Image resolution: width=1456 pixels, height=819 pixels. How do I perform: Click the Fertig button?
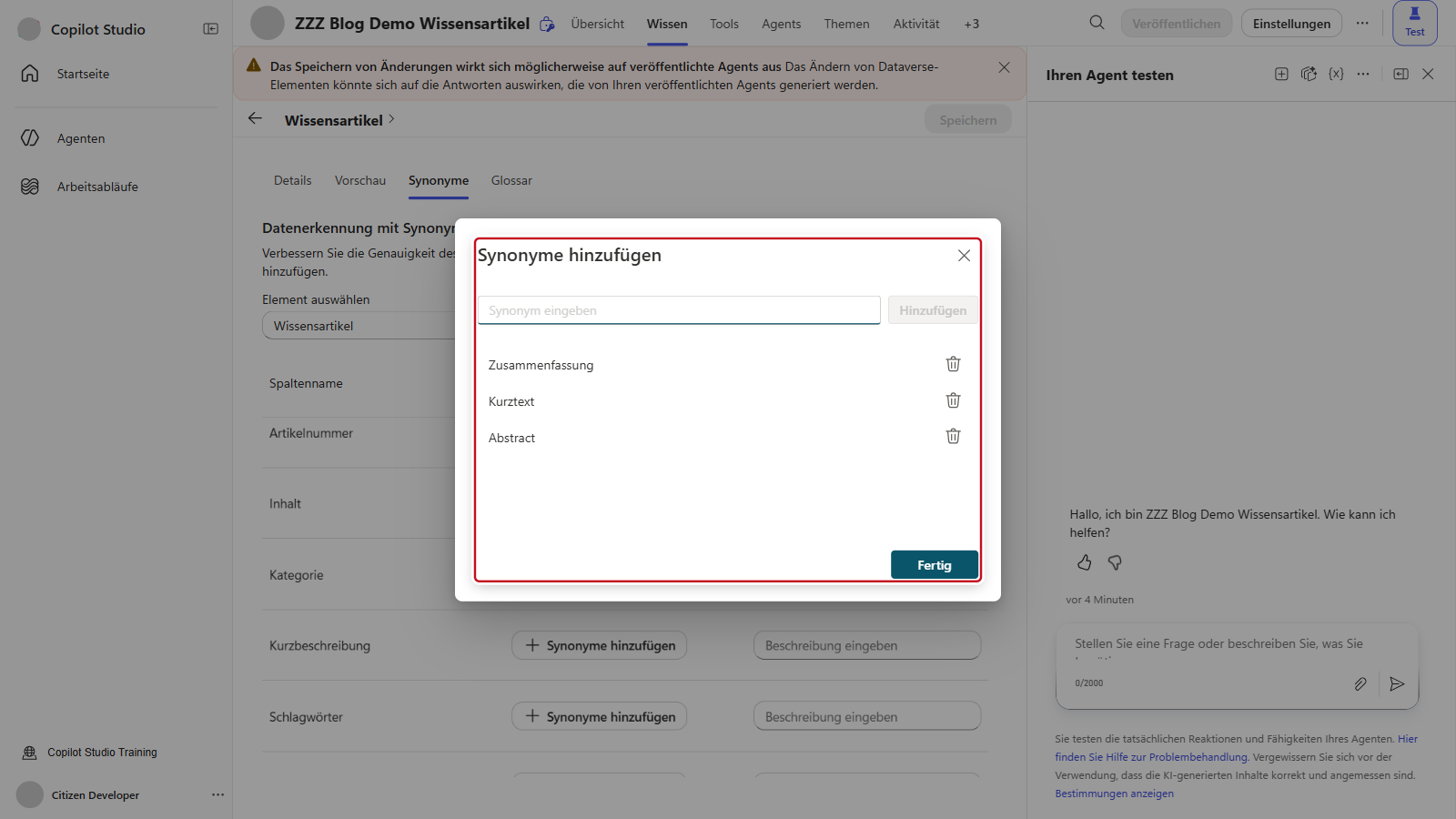(935, 565)
